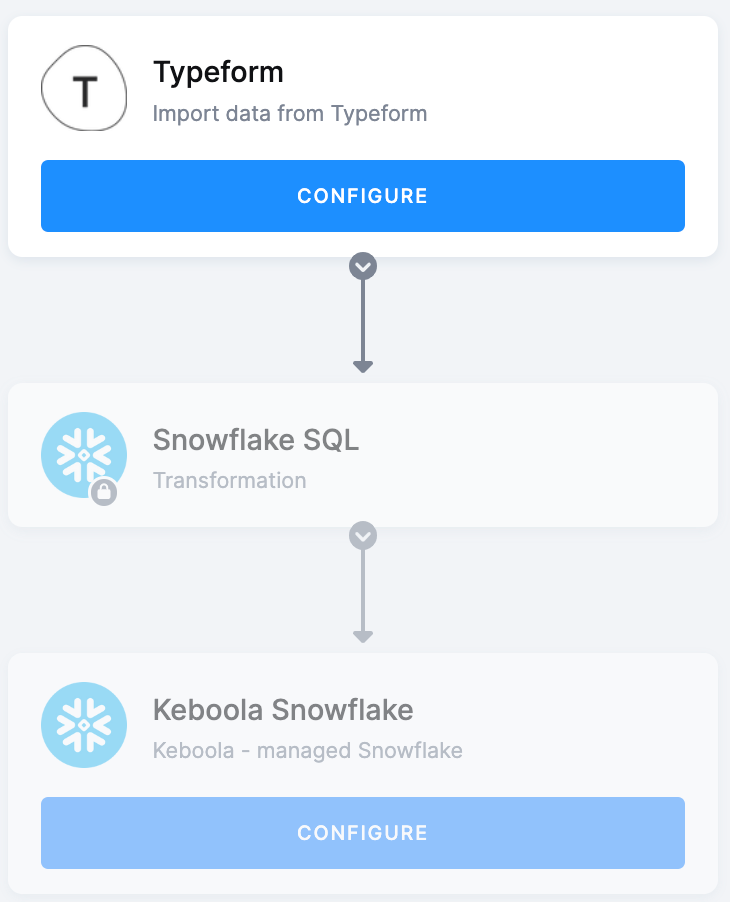Click the lock badge on Snowflake SQL icon
This screenshot has height=902, width=730.
tap(103, 492)
